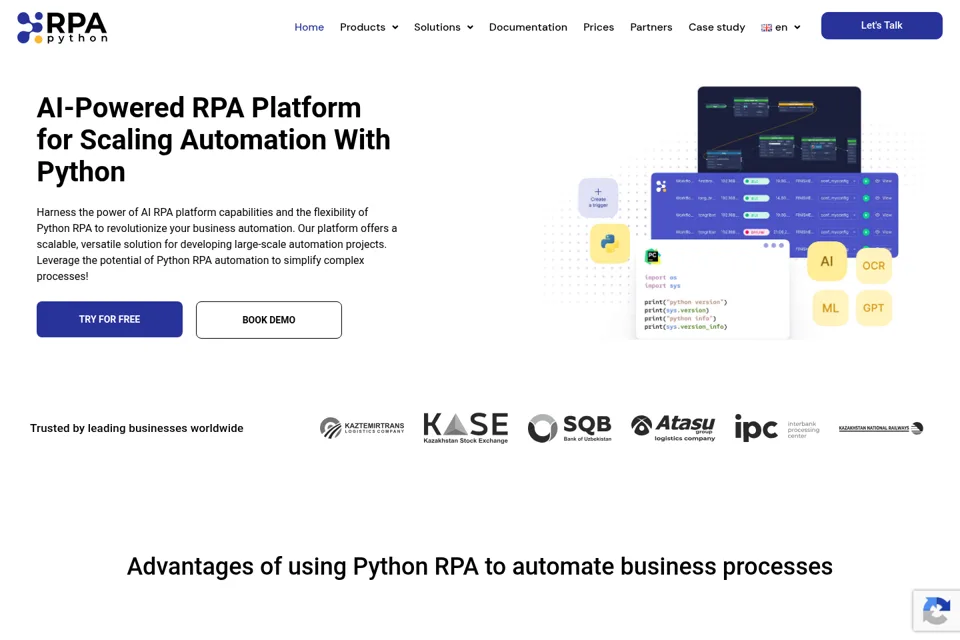This screenshot has height=640, width=960.
Task: Click the reCAPTCHA badge icon
Action: coord(936,611)
